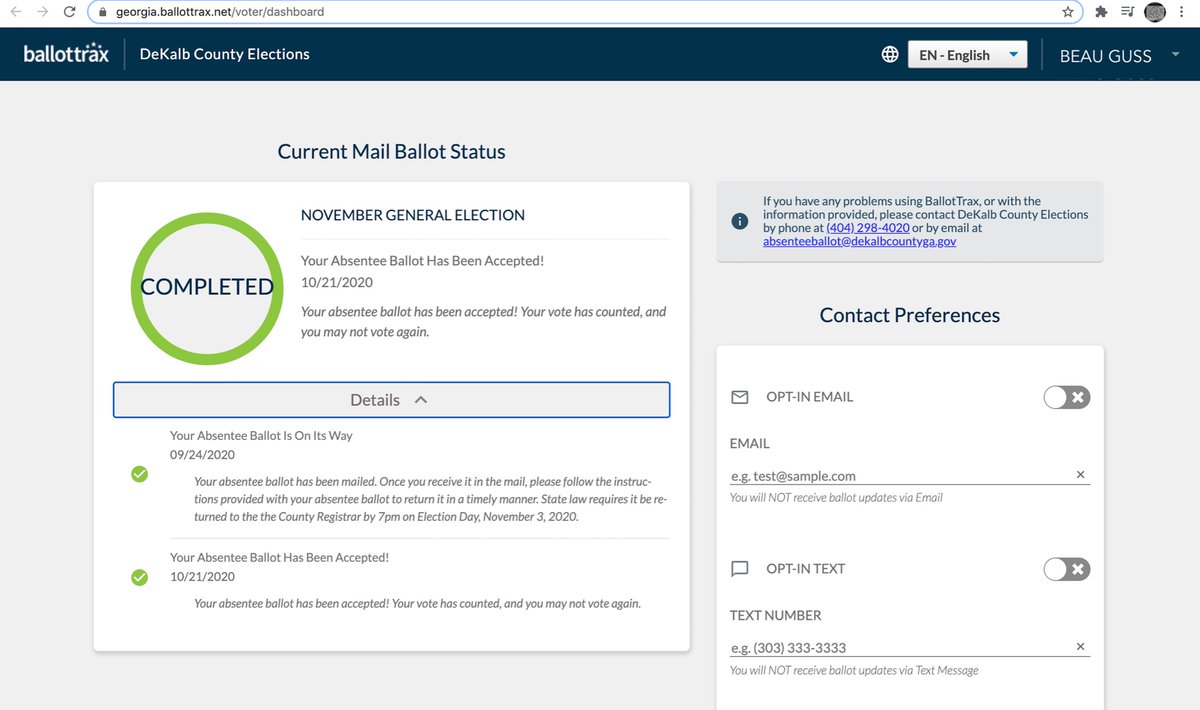This screenshot has height=710, width=1200.
Task: Click the TEXT NUMBER label
Action: pyautogui.click(x=776, y=615)
